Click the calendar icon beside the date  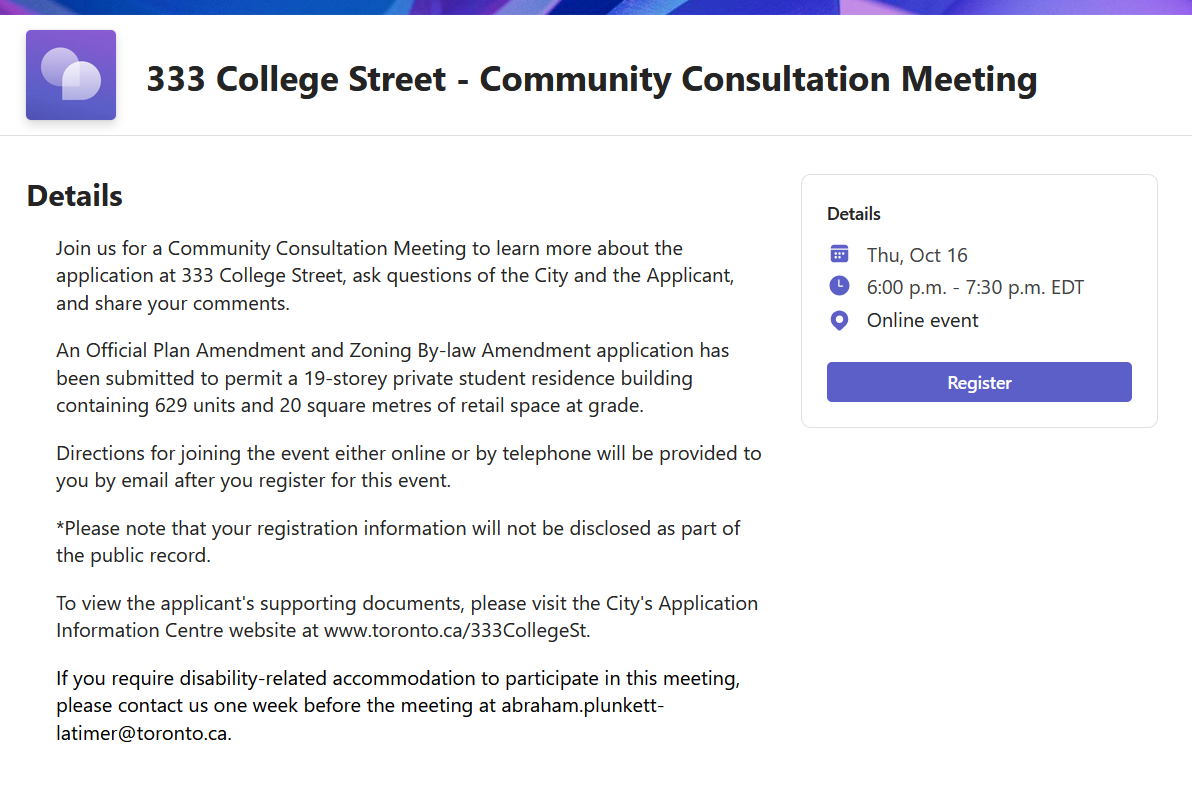coord(839,254)
